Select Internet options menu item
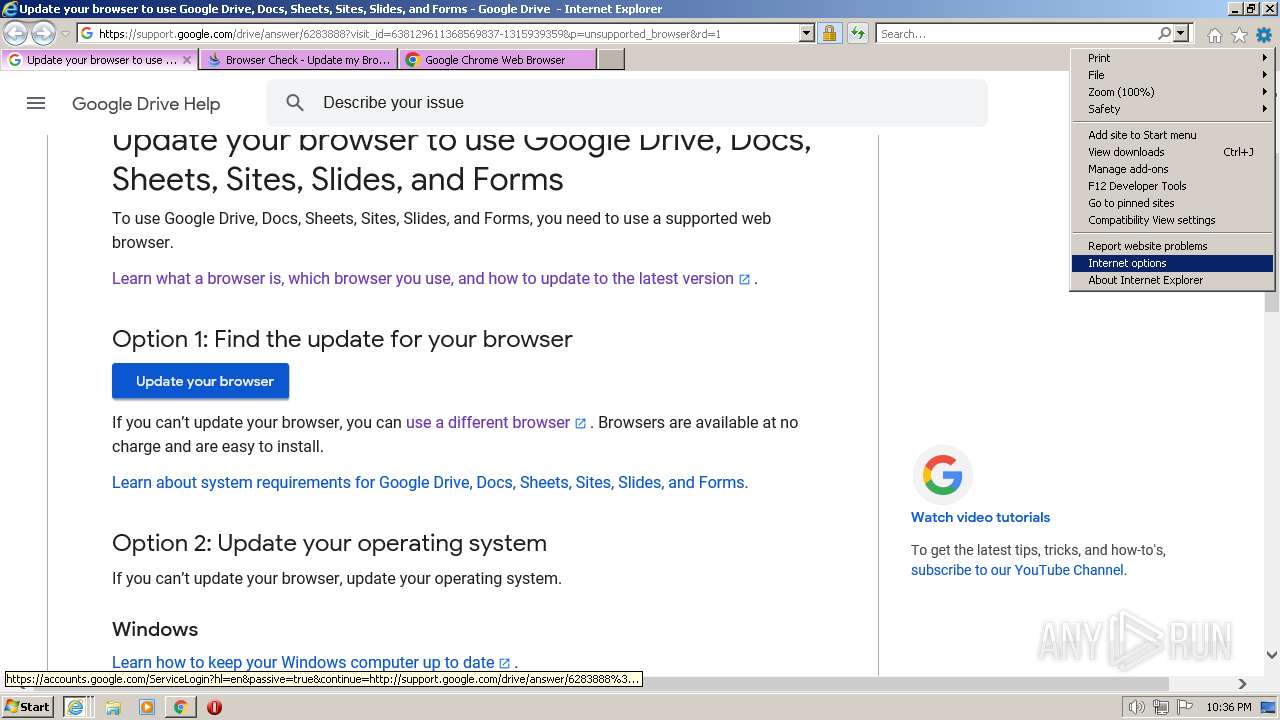Screen dimensions: 1280x720 [1172, 263]
